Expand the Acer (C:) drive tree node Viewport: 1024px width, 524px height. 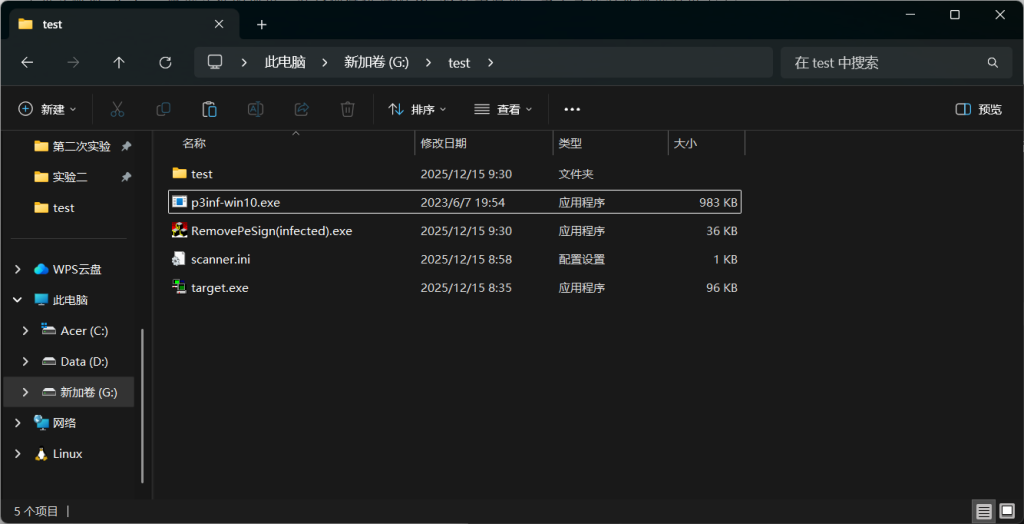26,331
